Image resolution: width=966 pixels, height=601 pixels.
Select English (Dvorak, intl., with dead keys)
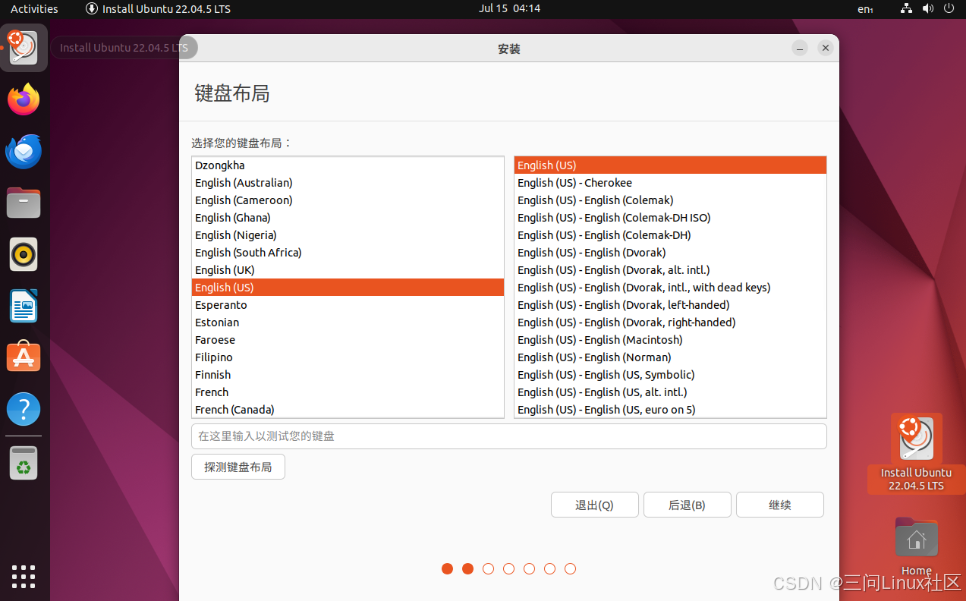click(670, 288)
